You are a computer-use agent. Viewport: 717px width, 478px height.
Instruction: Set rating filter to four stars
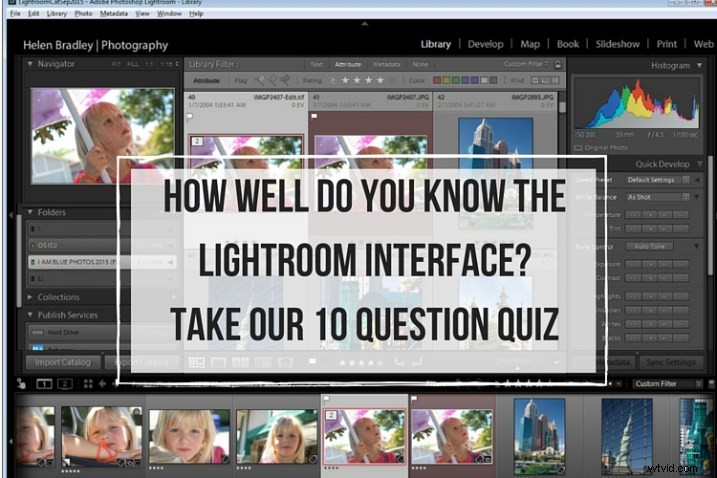click(x=380, y=81)
